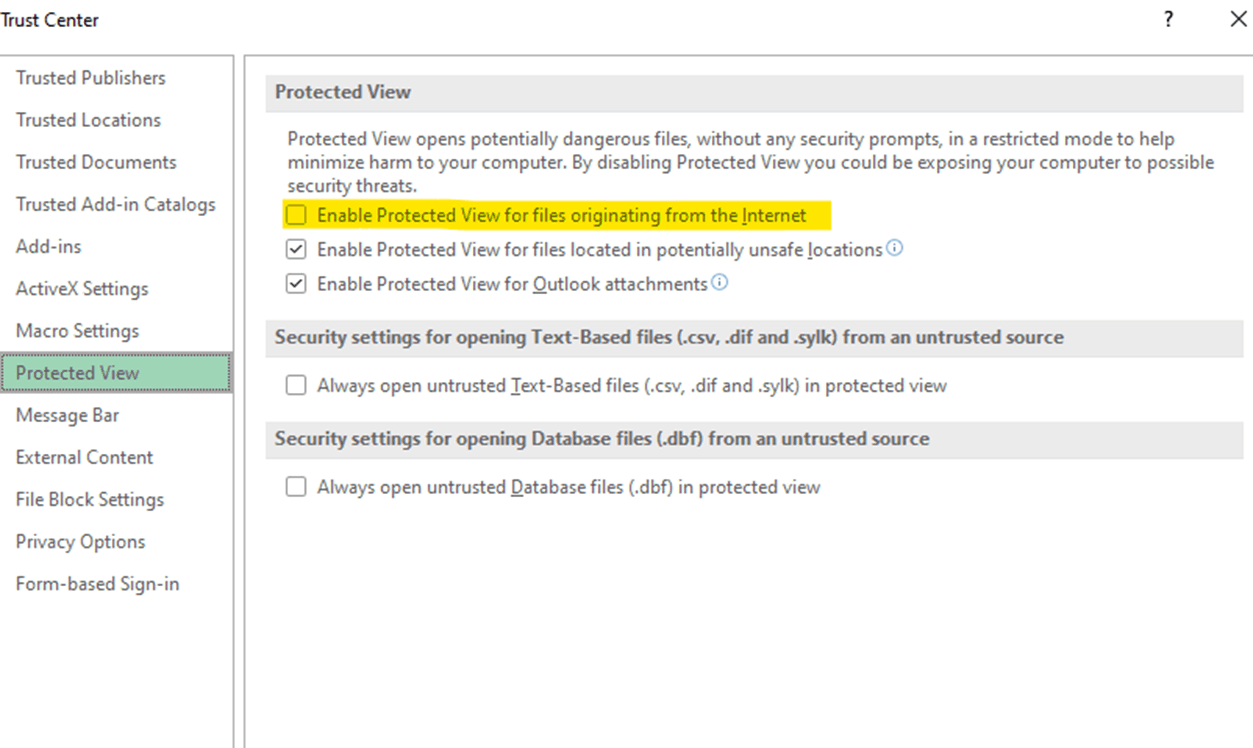This screenshot has width=1253, height=748.
Task: Select Trusted Documents in sidebar
Action: [x=96, y=162]
